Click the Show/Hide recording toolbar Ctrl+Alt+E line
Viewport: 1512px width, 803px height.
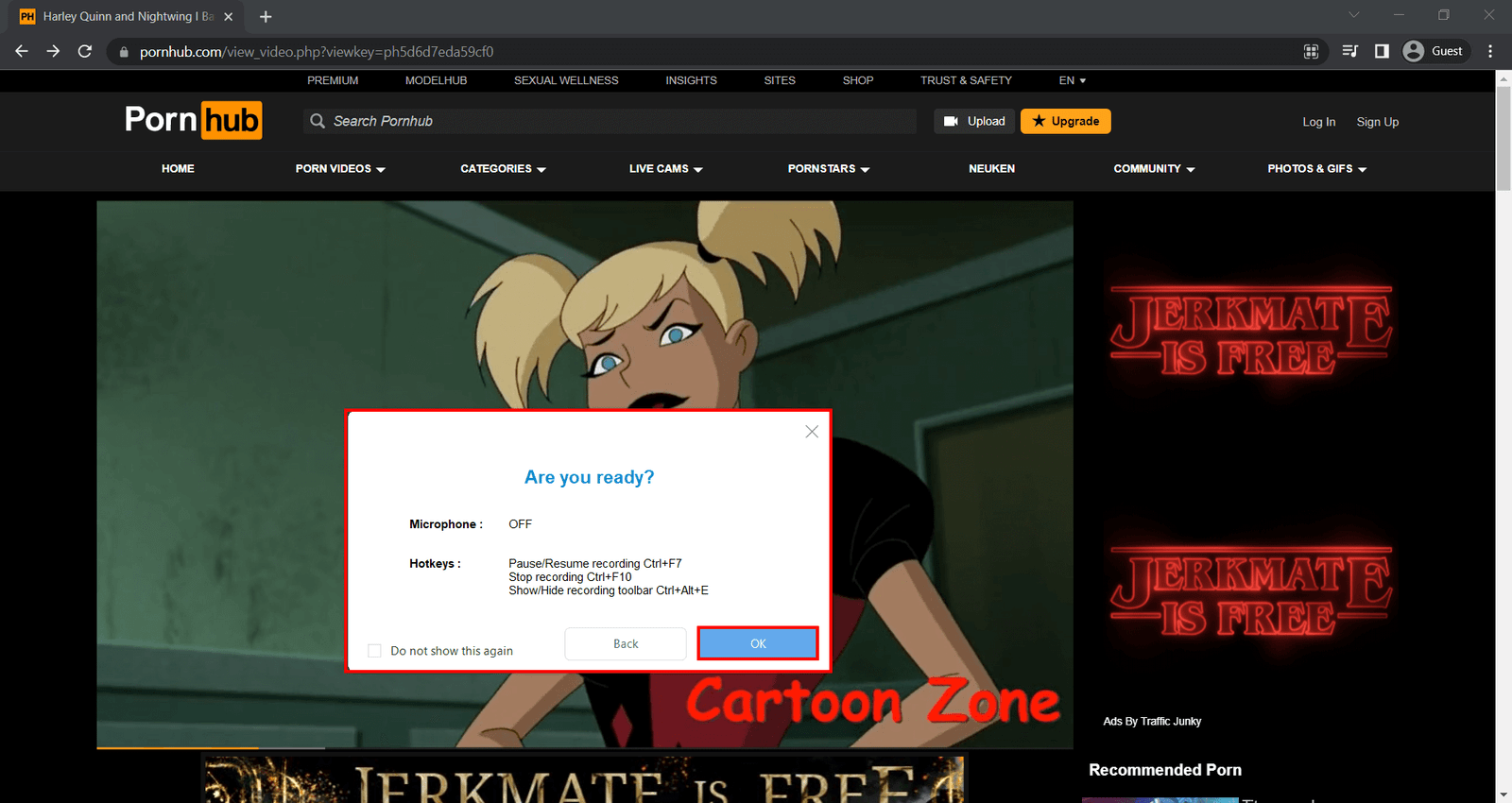(609, 590)
